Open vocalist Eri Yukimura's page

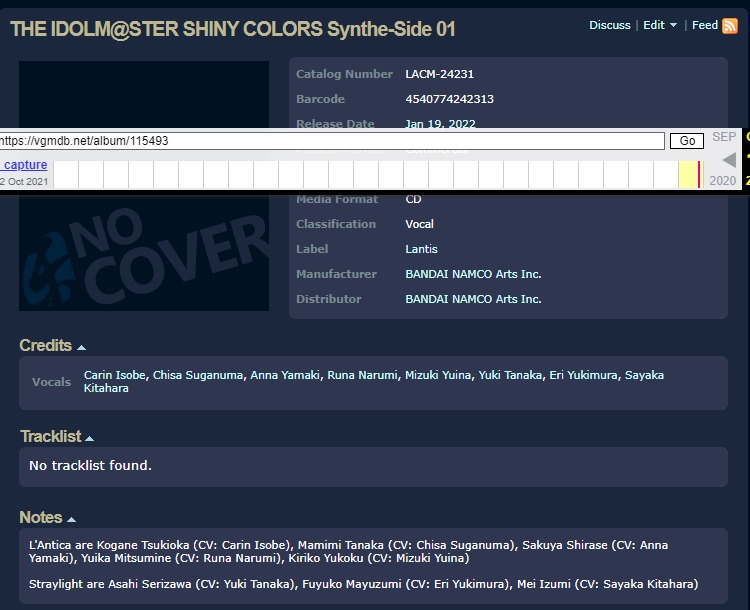tap(583, 375)
